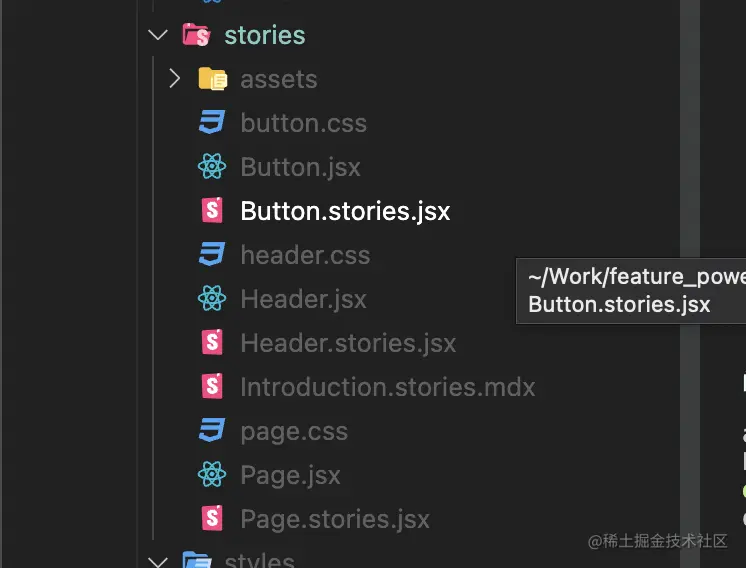Collapse the styles folder chevron
746x568 pixels.
(x=157, y=560)
